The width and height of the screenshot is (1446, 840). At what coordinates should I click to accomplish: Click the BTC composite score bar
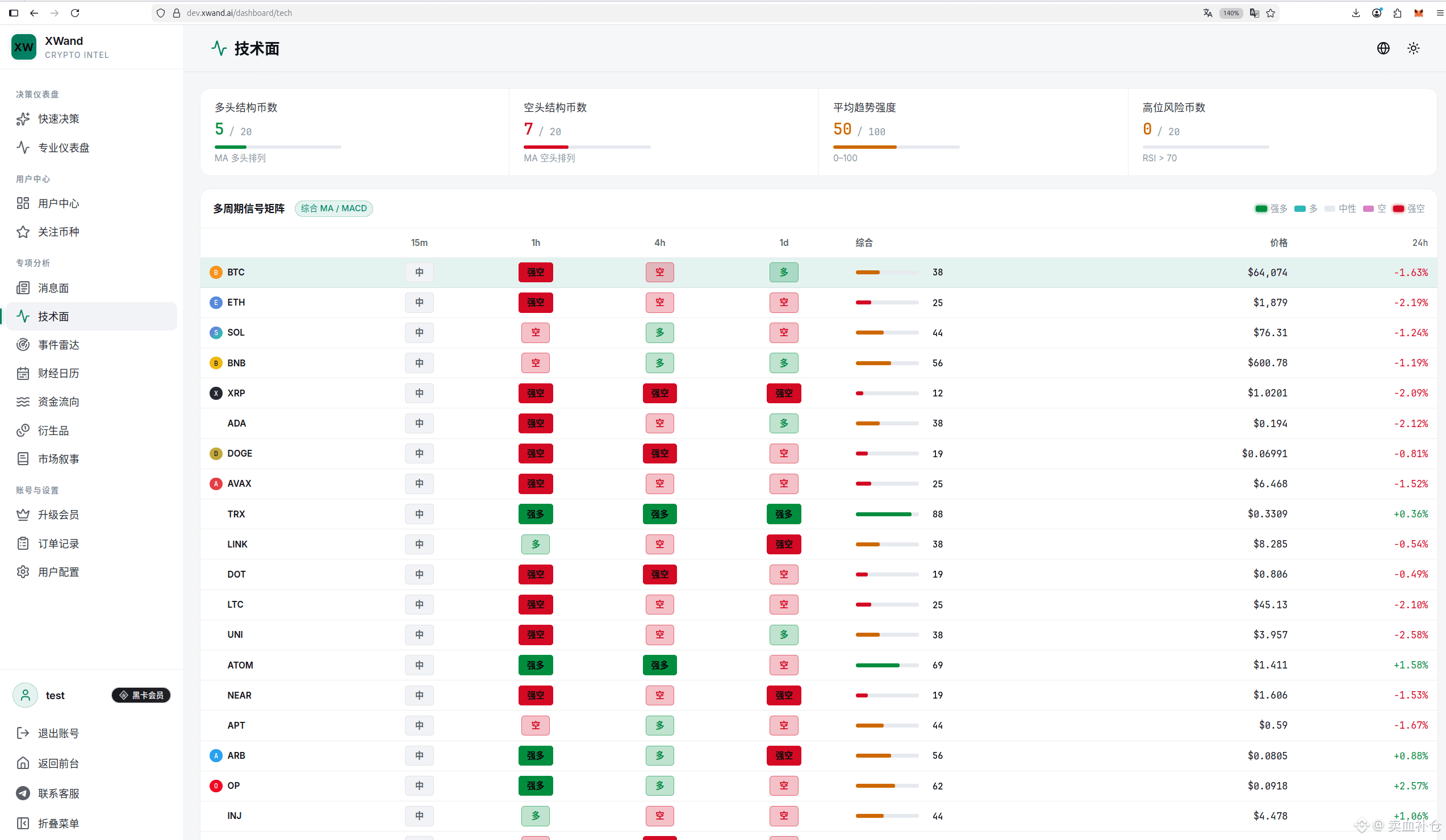(x=887, y=272)
